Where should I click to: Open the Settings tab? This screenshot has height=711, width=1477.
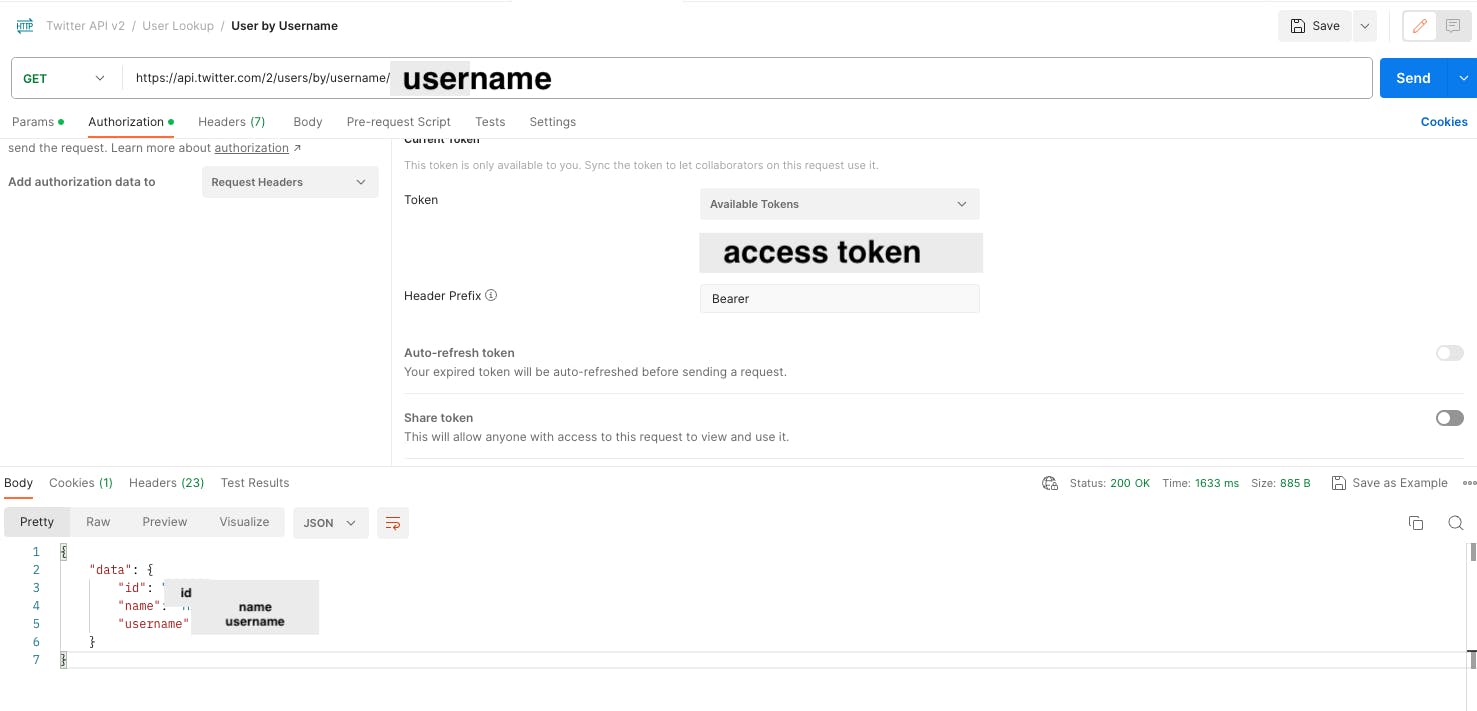pyautogui.click(x=553, y=122)
